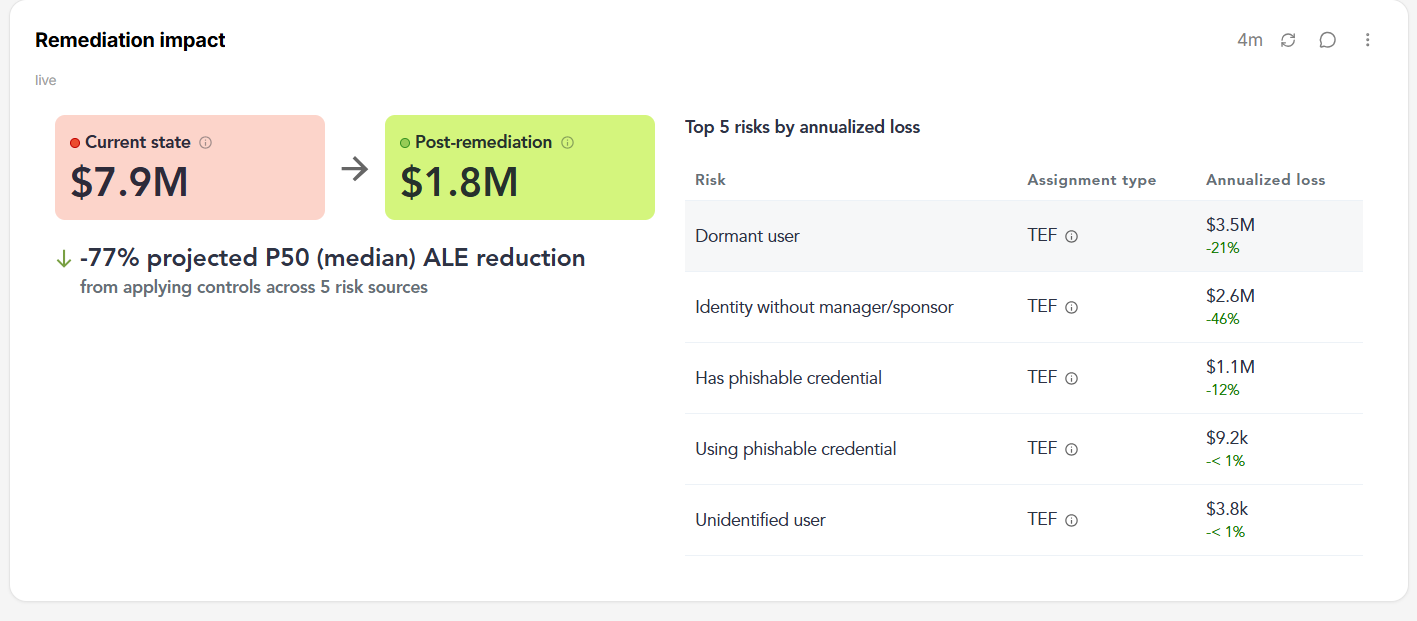Click the -21% change under $3.5M
The image size is (1417, 621).
[1222, 248]
